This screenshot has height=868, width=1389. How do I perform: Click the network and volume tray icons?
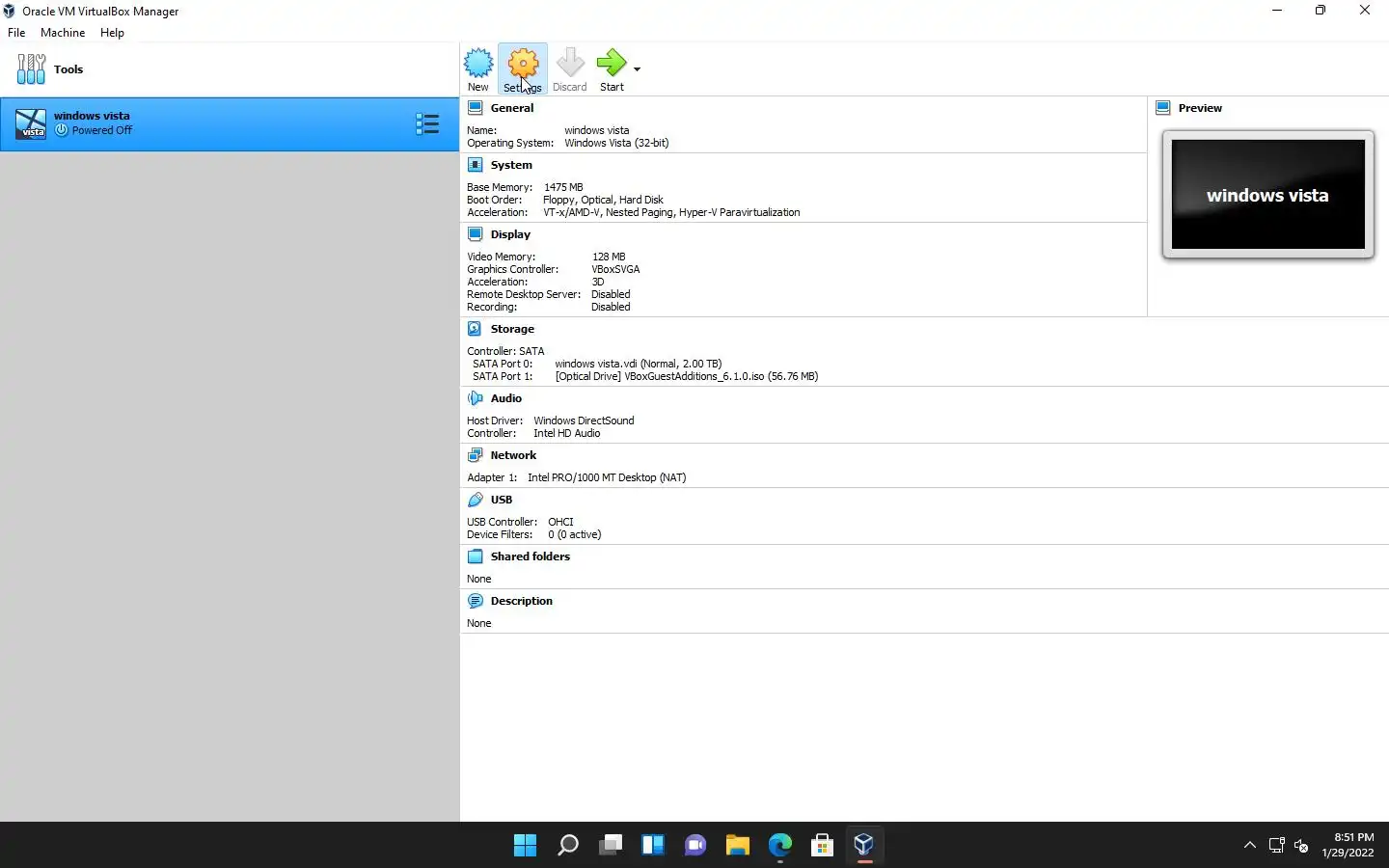[x=1289, y=845]
